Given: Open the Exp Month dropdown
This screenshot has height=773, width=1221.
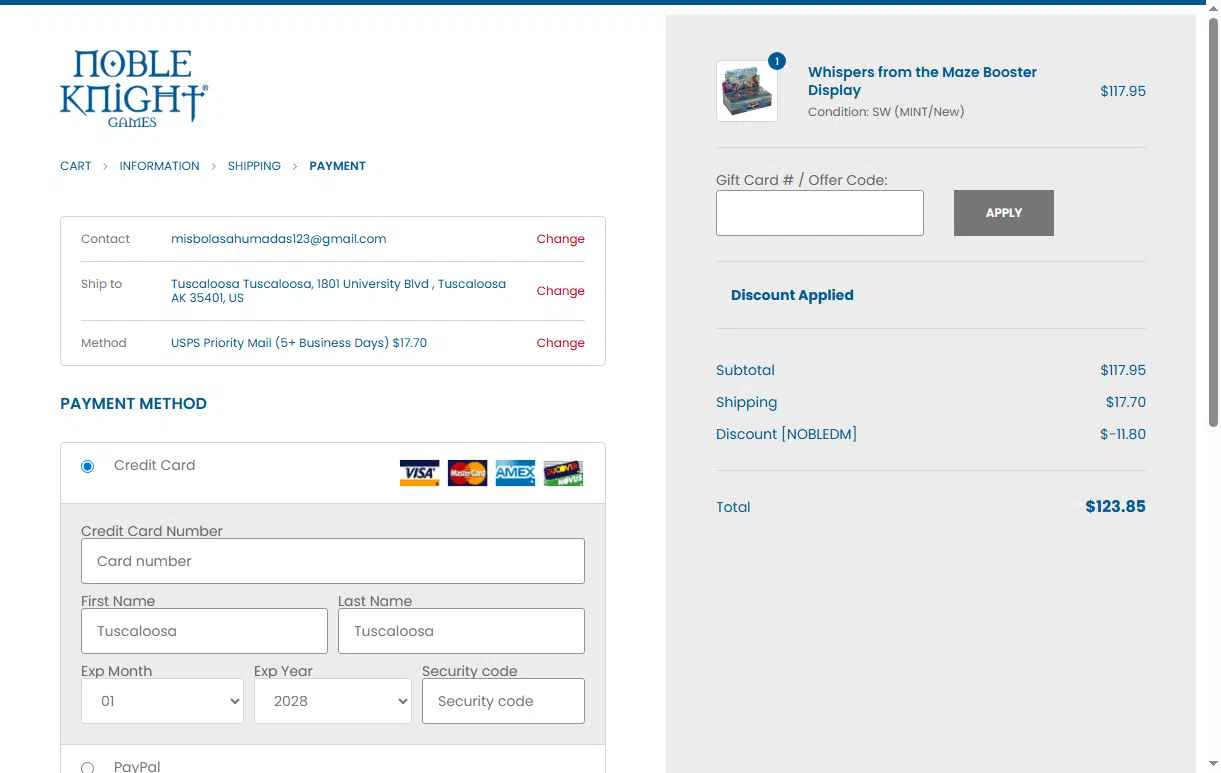Looking at the screenshot, I should [x=162, y=701].
